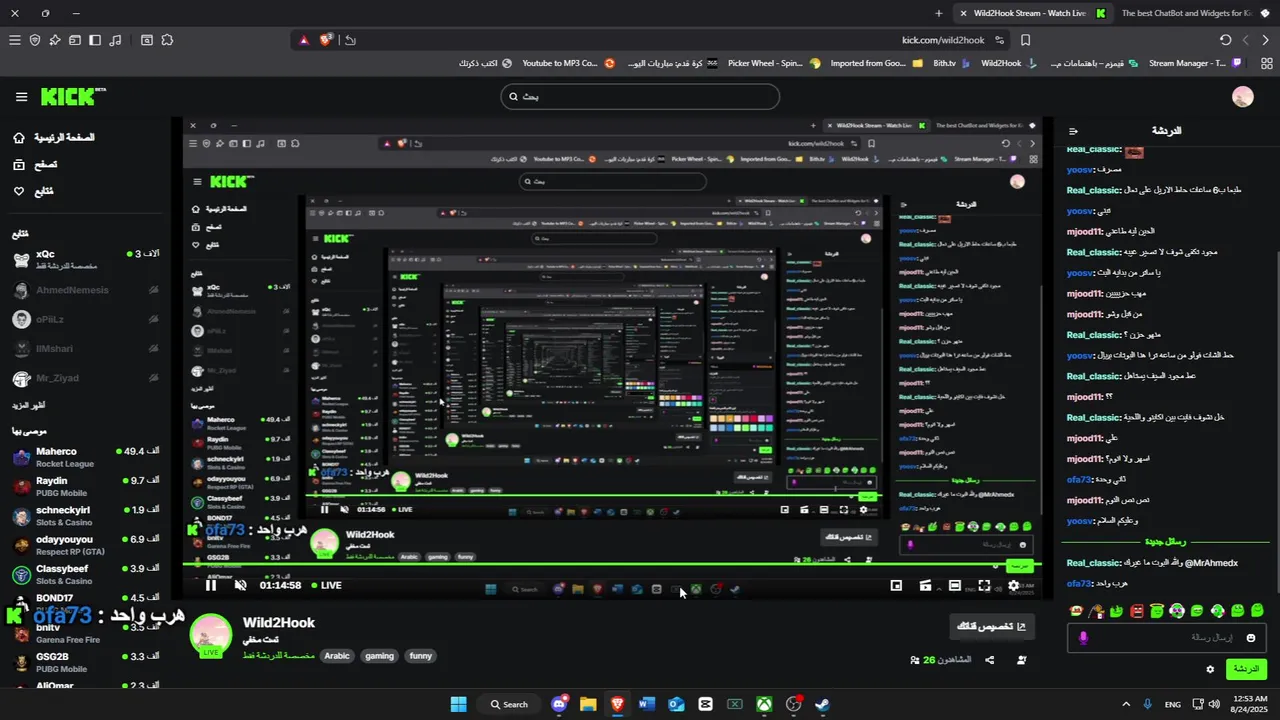Image resolution: width=1280 pixels, height=720 pixels.
Task: Select the Arabic tag
Action: click(x=337, y=656)
